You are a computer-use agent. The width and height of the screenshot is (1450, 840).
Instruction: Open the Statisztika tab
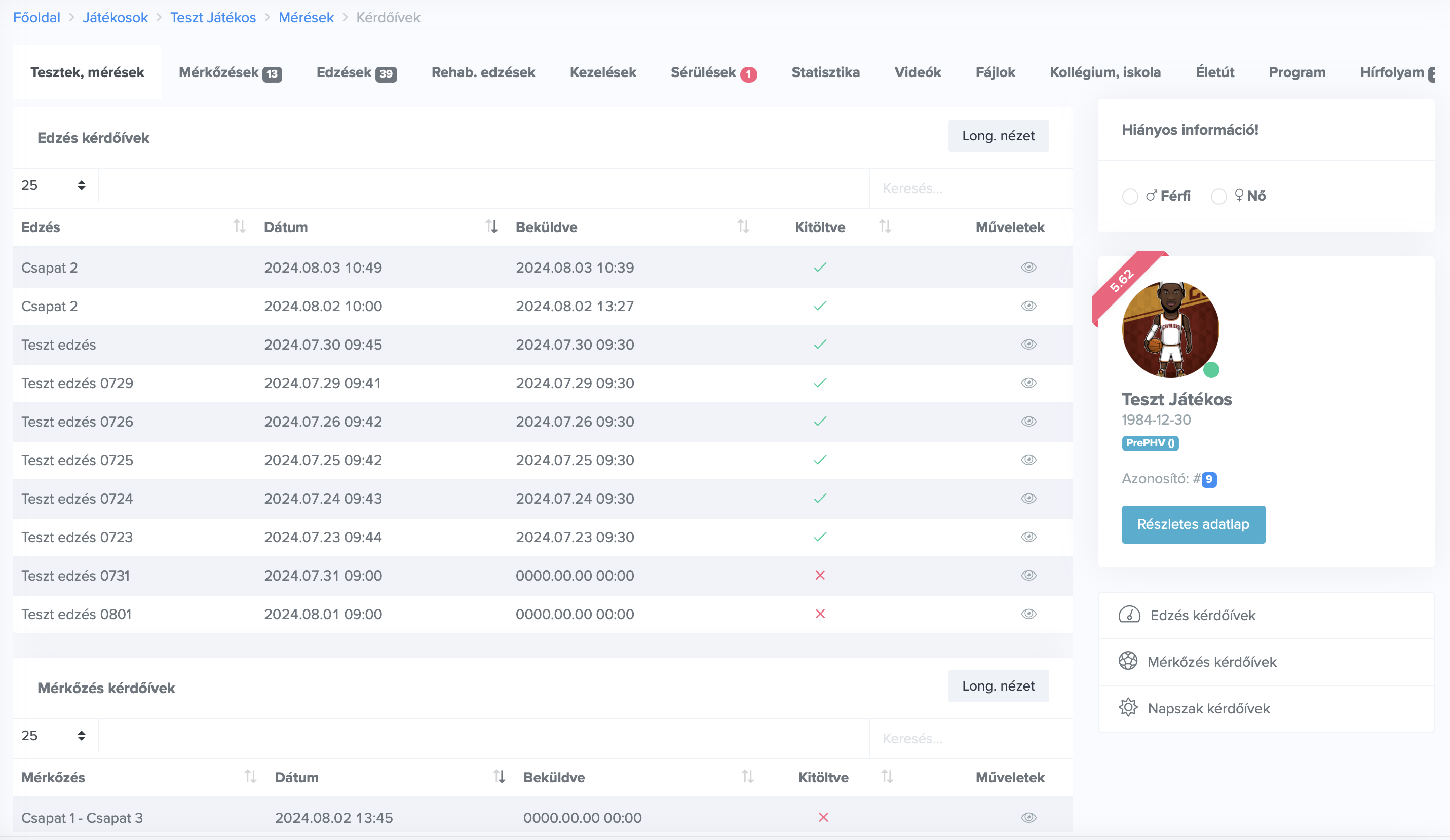(x=825, y=72)
